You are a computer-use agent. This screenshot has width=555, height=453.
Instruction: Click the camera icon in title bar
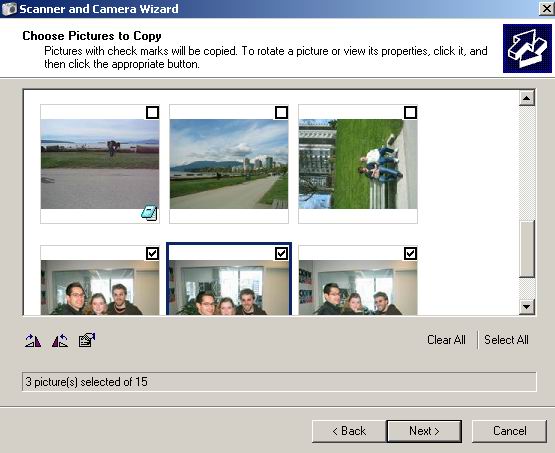pos(9,9)
